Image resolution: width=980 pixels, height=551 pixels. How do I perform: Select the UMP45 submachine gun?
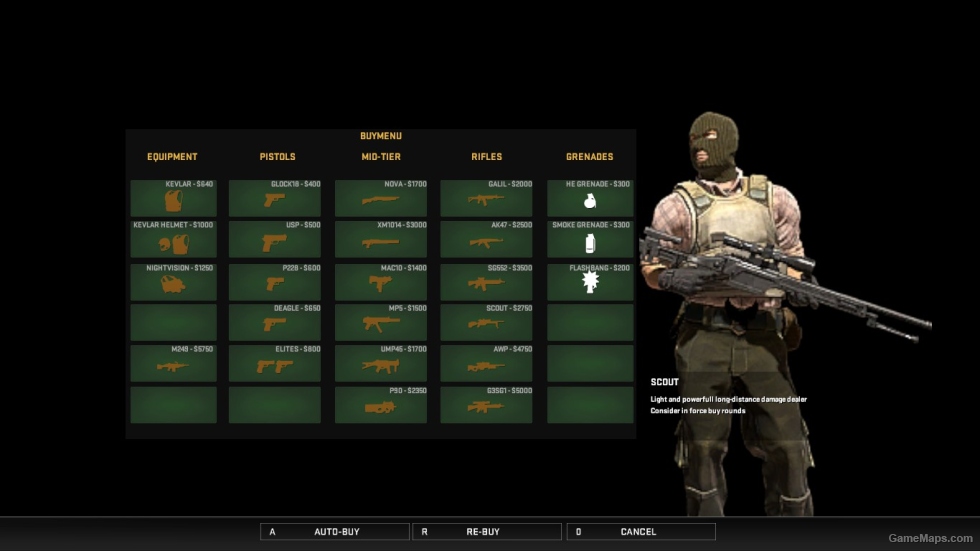381,363
